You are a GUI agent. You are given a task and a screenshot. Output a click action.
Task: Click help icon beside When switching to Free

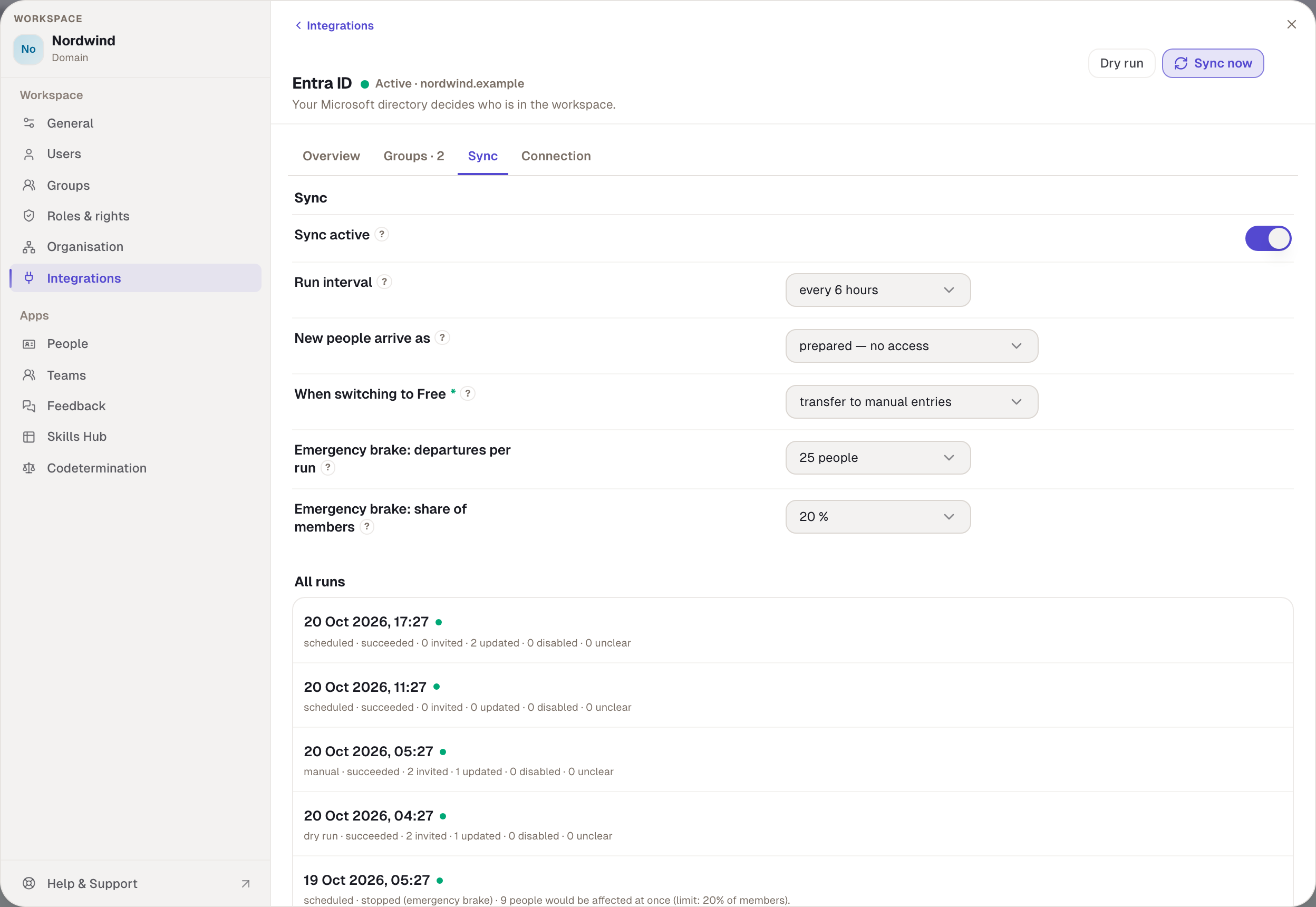coord(468,393)
